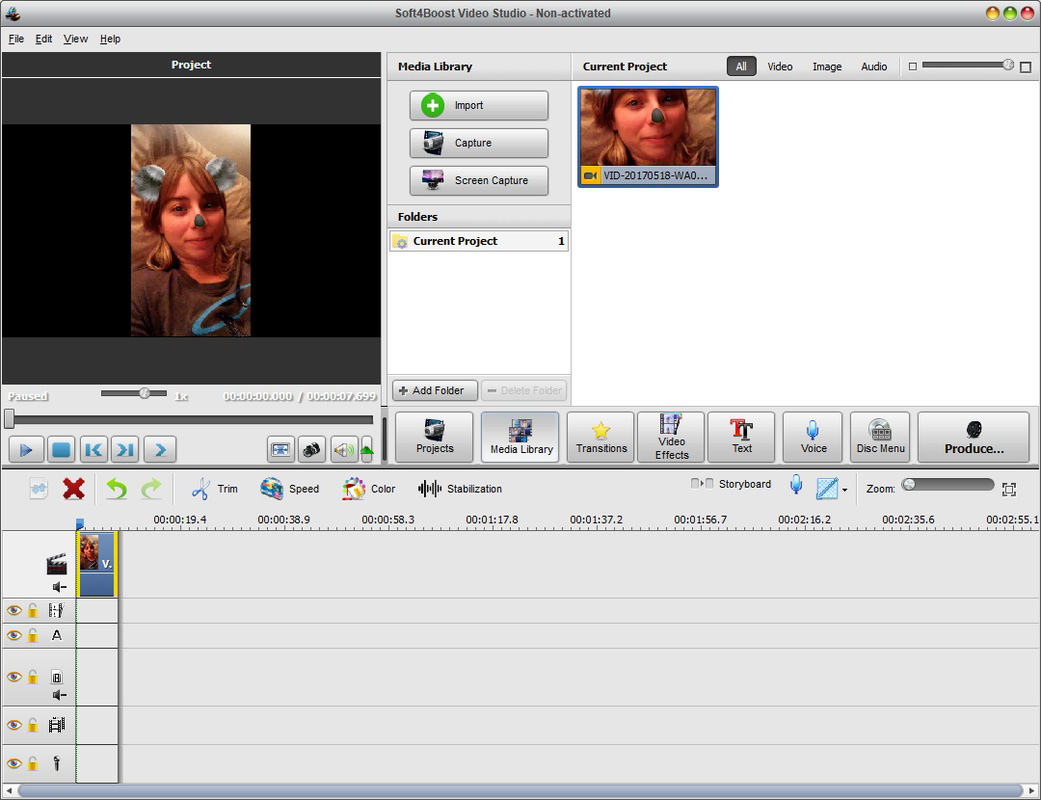This screenshot has width=1041, height=800.
Task: Click the Import button
Action: (x=479, y=106)
